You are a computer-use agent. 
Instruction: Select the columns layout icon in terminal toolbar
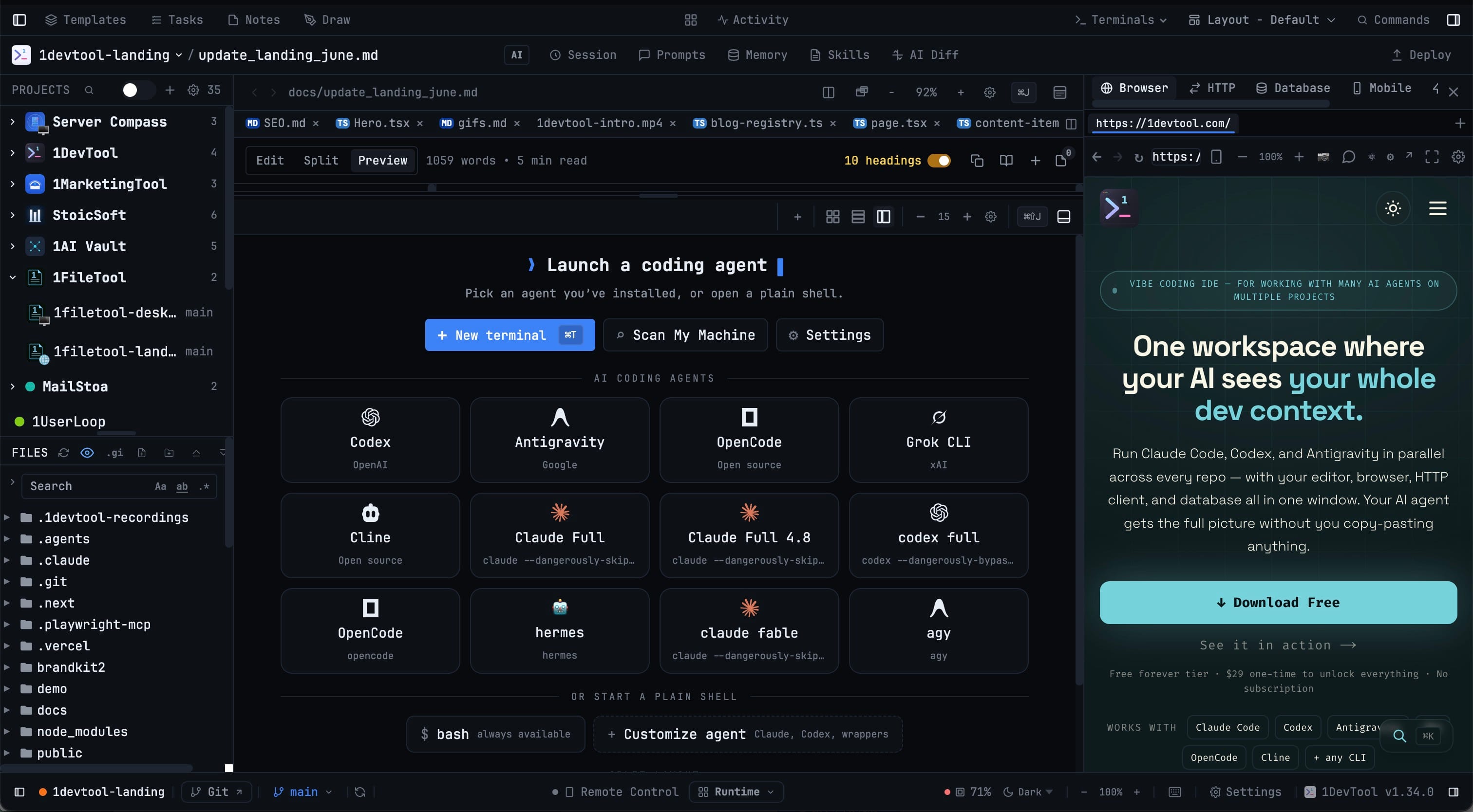tap(883, 217)
